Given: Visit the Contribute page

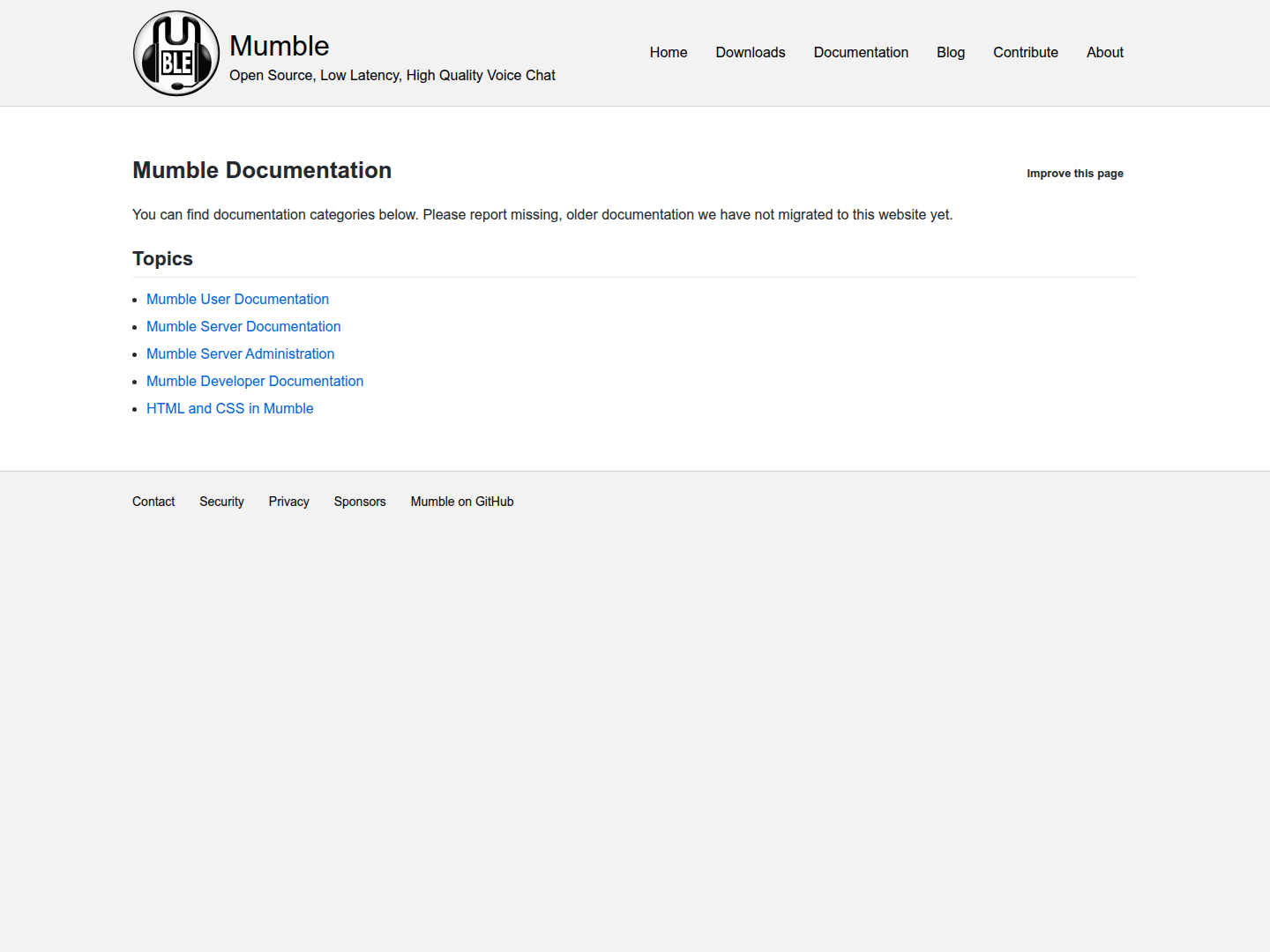Looking at the screenshot, I should [1026, 53].
